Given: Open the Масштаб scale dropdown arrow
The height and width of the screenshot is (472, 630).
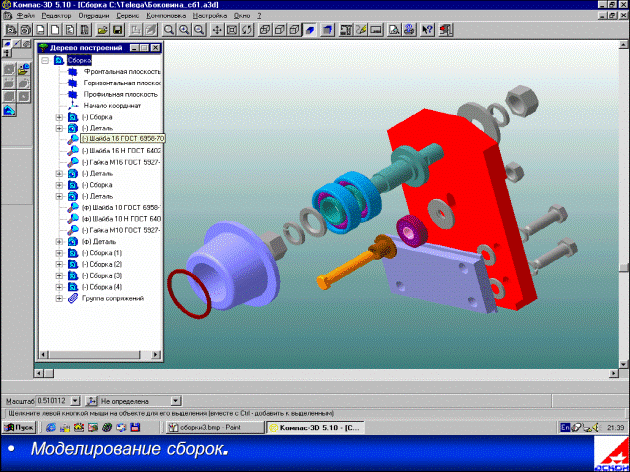Looking at the screenshot, I should pyautogui.click(x=75, y=400).
